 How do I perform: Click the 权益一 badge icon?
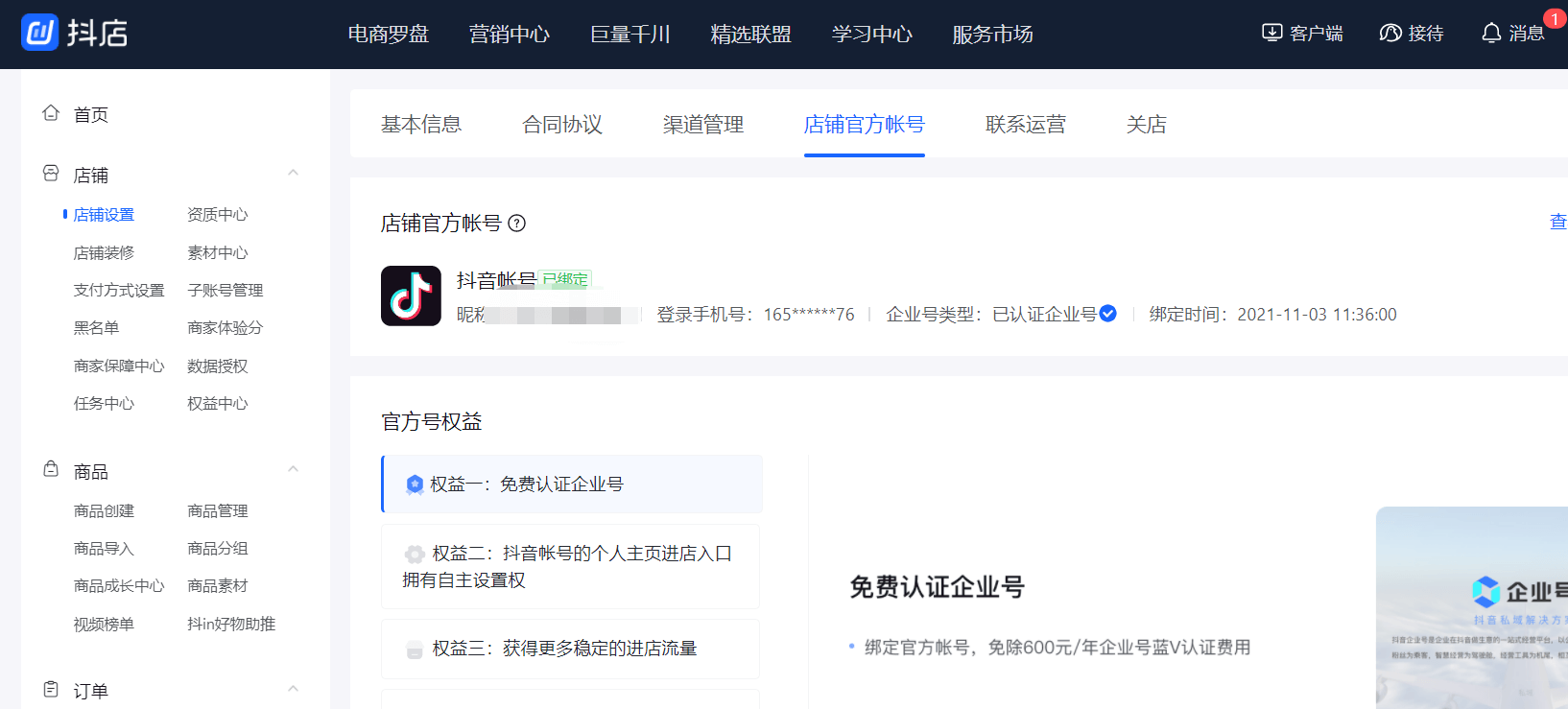pyautogui.click(x=415, y=484)
